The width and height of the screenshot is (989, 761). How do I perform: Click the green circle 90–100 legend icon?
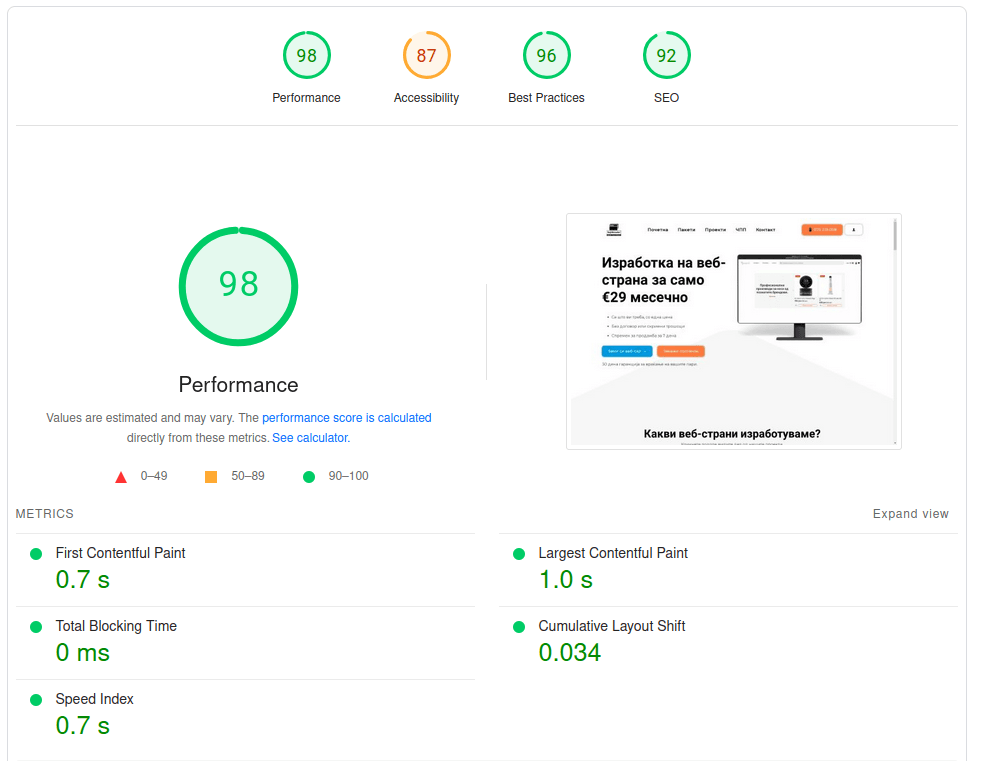click(309, 477)
